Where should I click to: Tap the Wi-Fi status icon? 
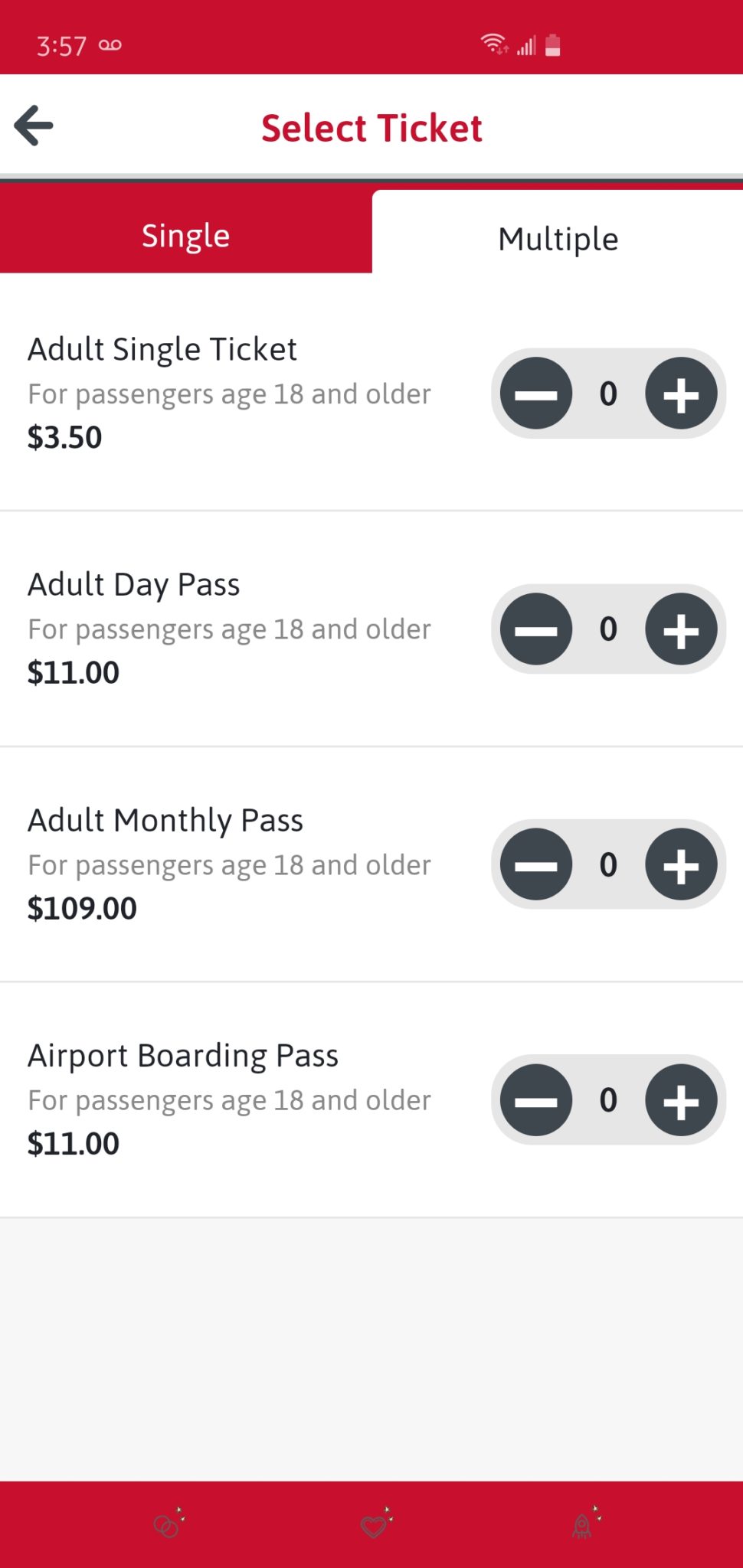(x=494, y=44)
